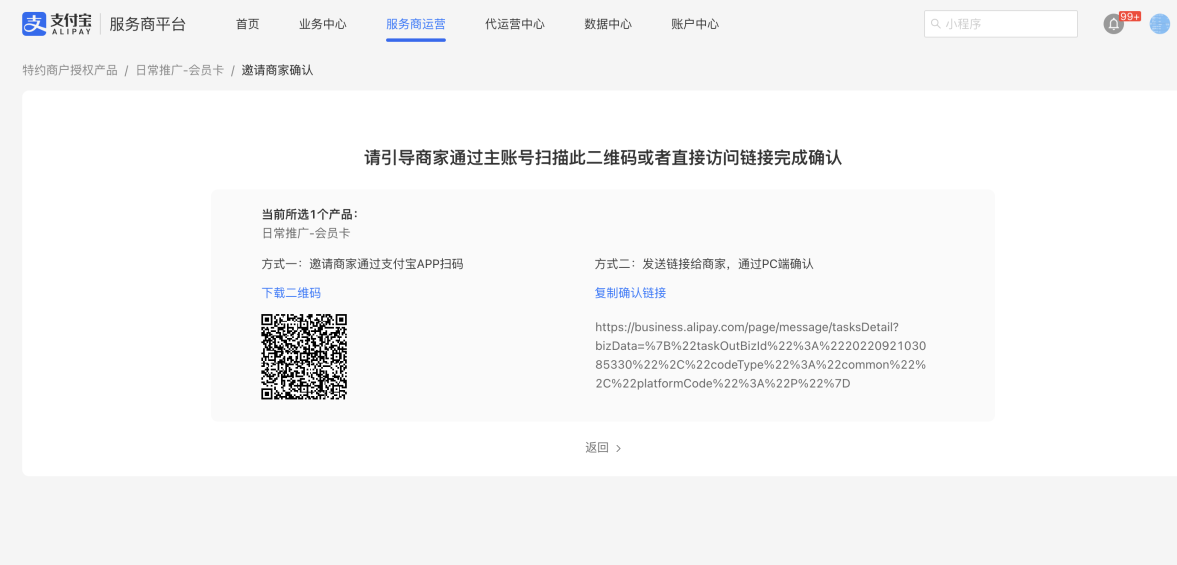Click the QR code image
The height and width of the screenshot is (565, 1177).
(304, 356)
